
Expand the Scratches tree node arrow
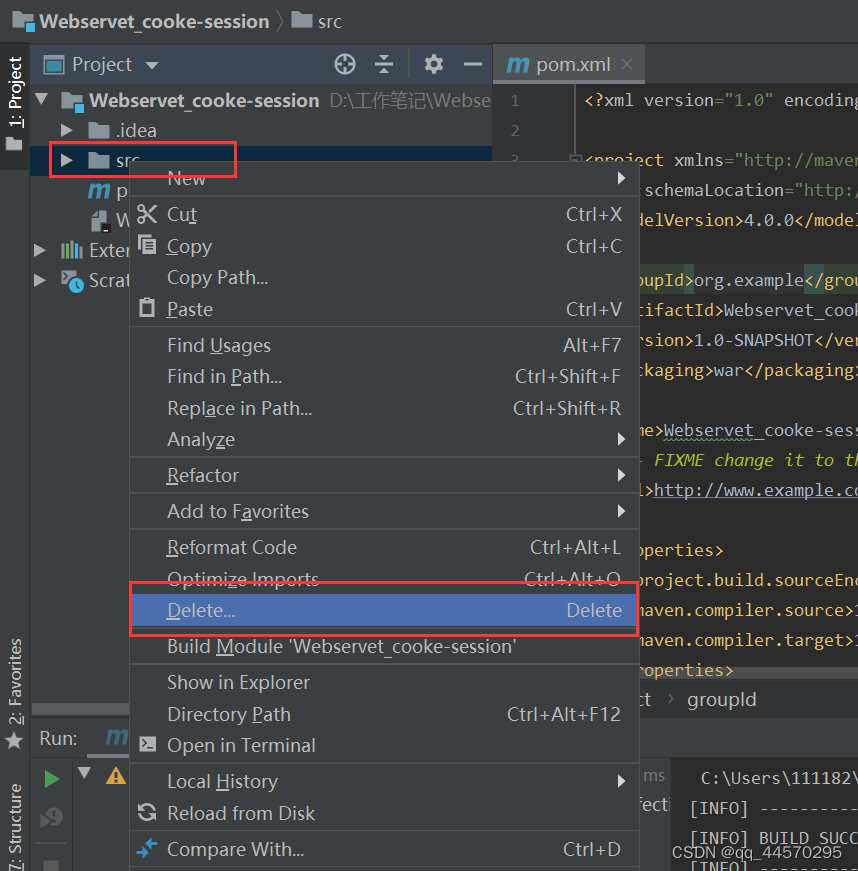(39, 280)
